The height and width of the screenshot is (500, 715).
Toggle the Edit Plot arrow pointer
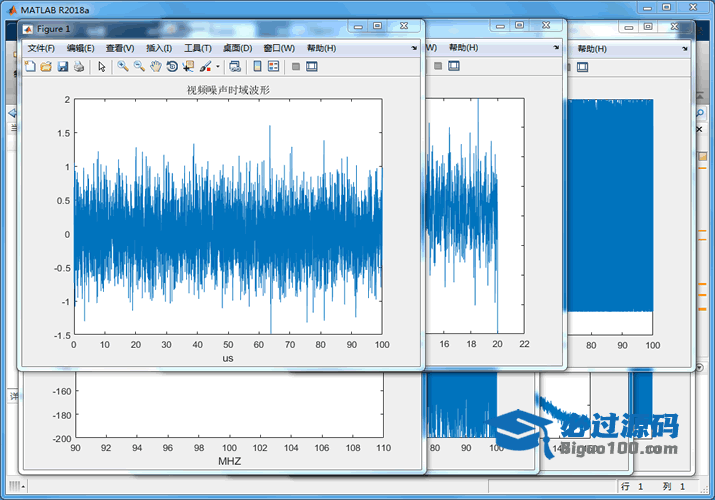pyautogui.click(x=101, y=67)
